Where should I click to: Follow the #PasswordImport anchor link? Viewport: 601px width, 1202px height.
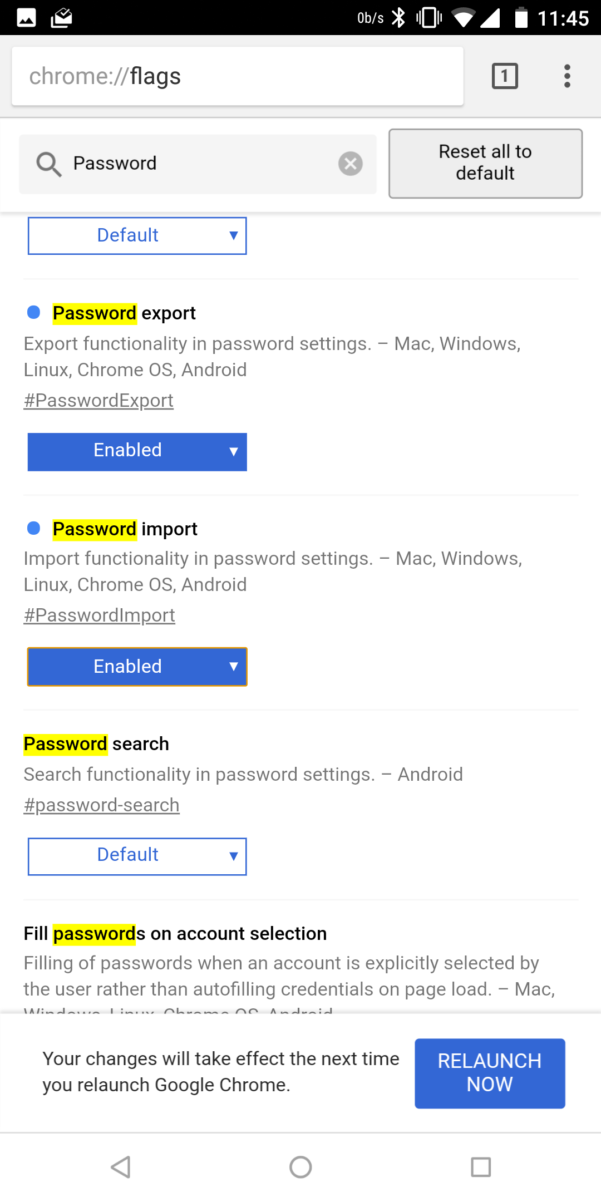coord(100,616)
